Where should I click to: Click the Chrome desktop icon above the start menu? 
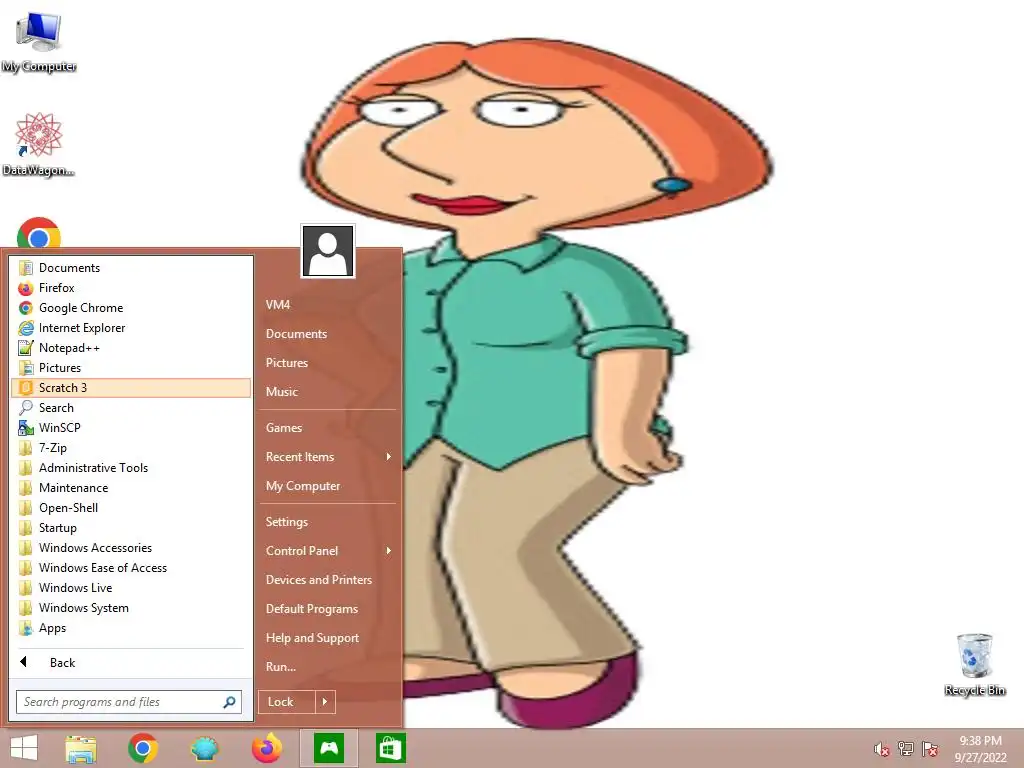(x=39, y=233)
